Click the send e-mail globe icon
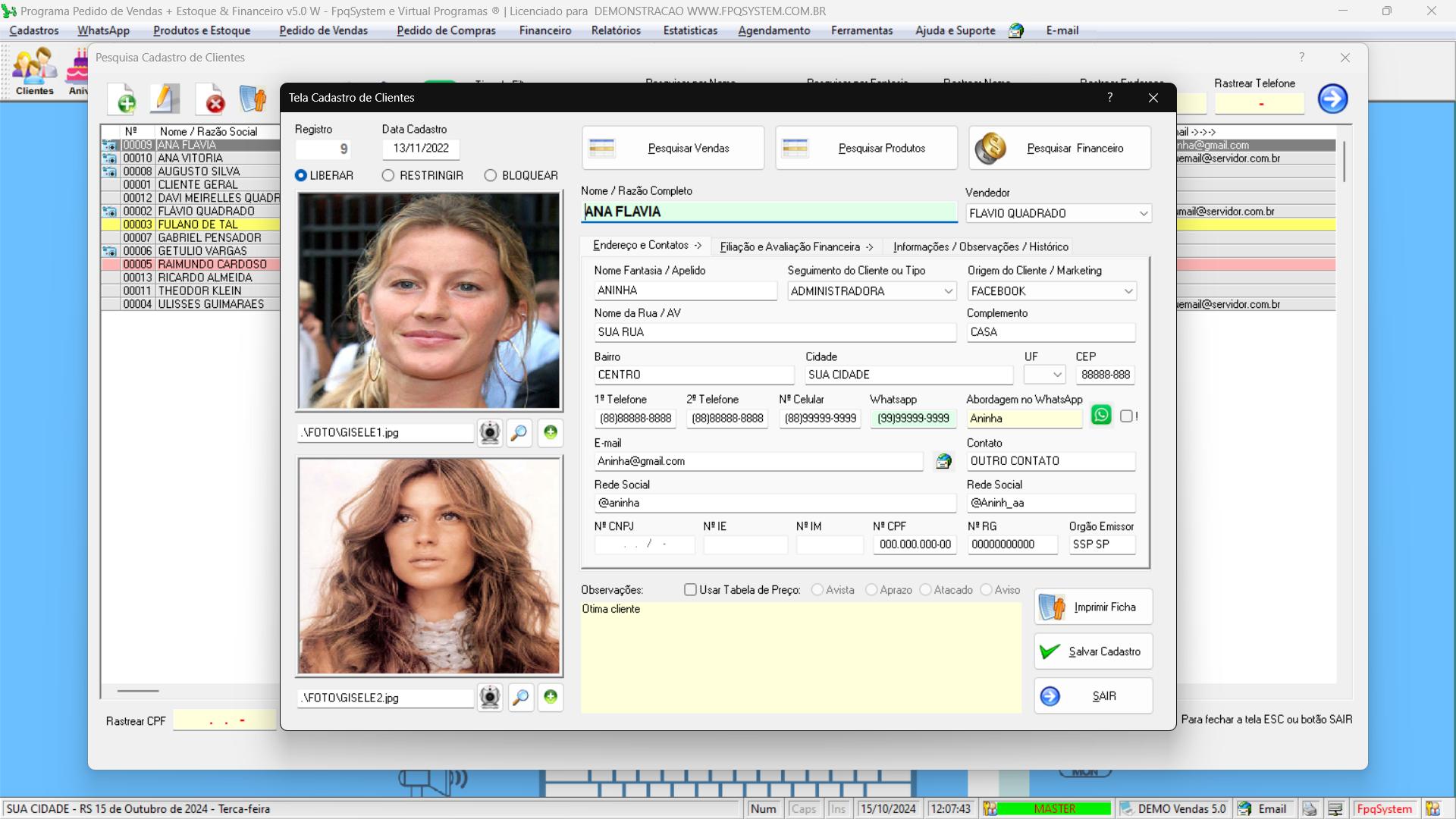 pos(943,461)
